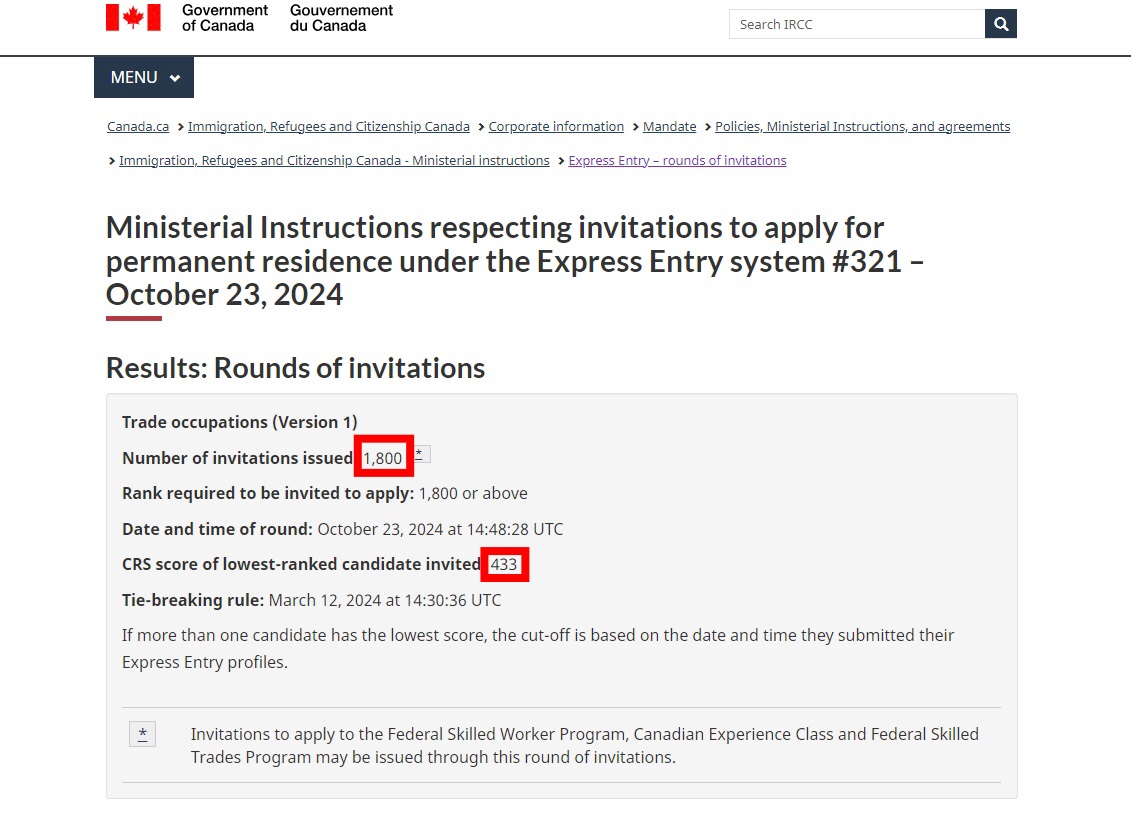The image size is (1131, 818).
Task: Open Policies, Ministerial Instructions, and agreements link
Action: pos(862,126)
